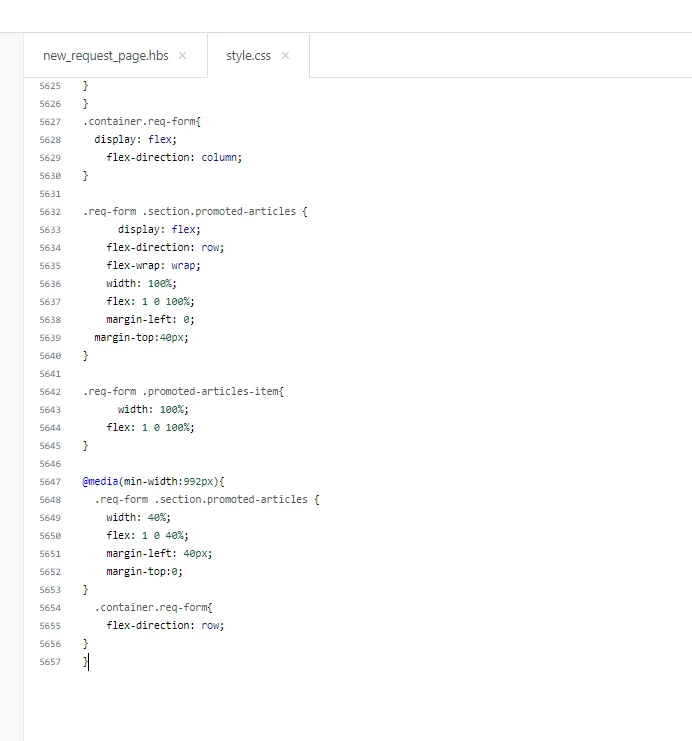Screen dimensions: 692x741
Task: Click 'width: 100%;' on line 5643
Action: click(153, 409)
